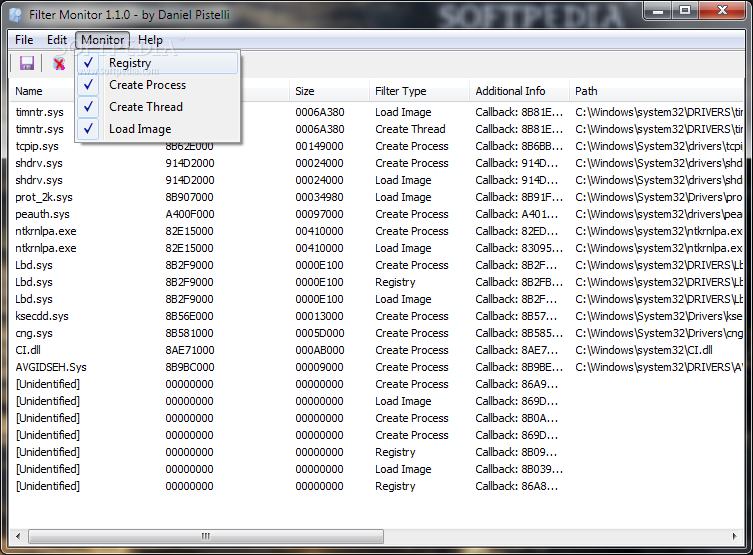Viewport: 753px width, 555px height.
Task: Click the horizontal scrollbar right arrow
Action: (x=735, y=536)
